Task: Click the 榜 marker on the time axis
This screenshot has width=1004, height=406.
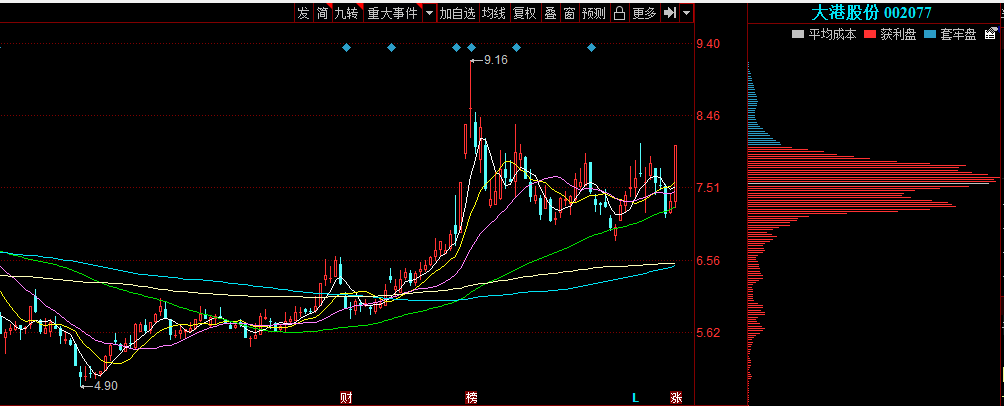Action: click(471, 397)
